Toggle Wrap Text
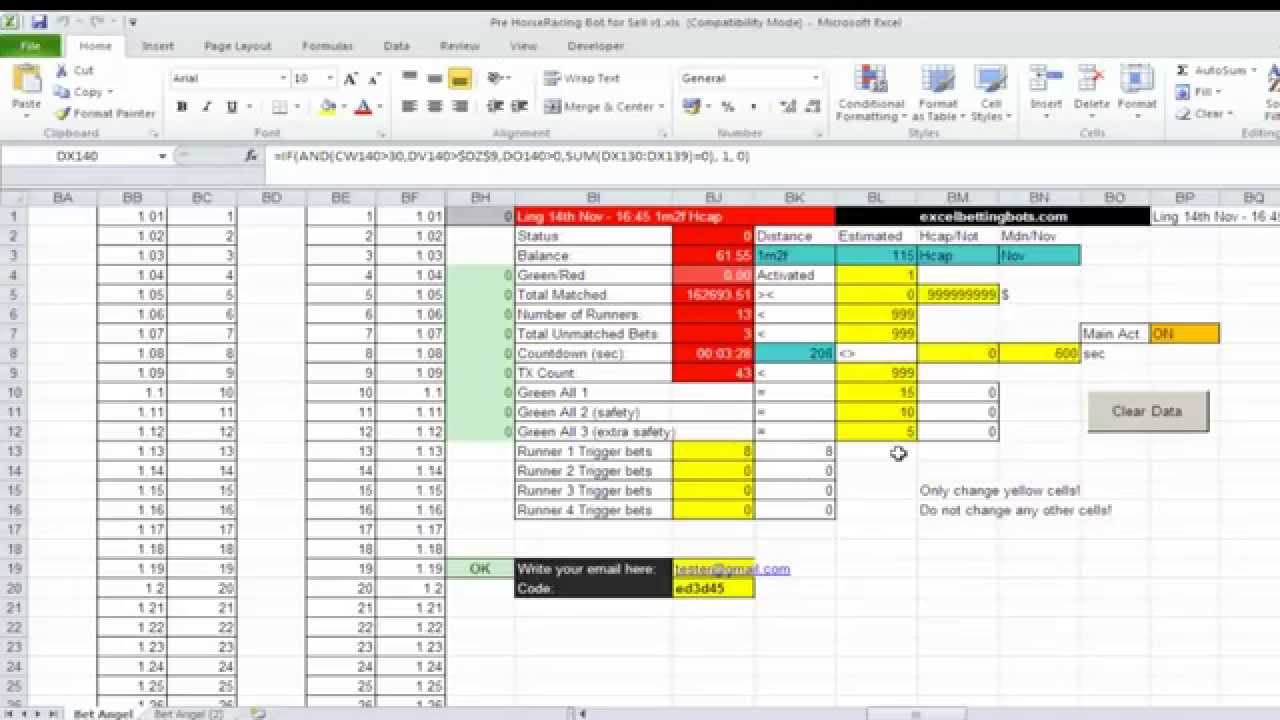Image resolution: width=1280 pixels, height=720 pixels. 583,78
